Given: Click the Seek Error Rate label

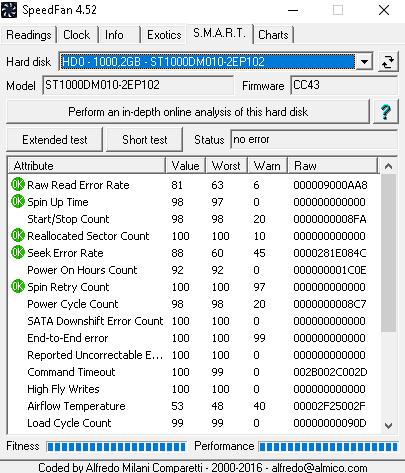Looking at the screenshot, I should click(65, 253).
